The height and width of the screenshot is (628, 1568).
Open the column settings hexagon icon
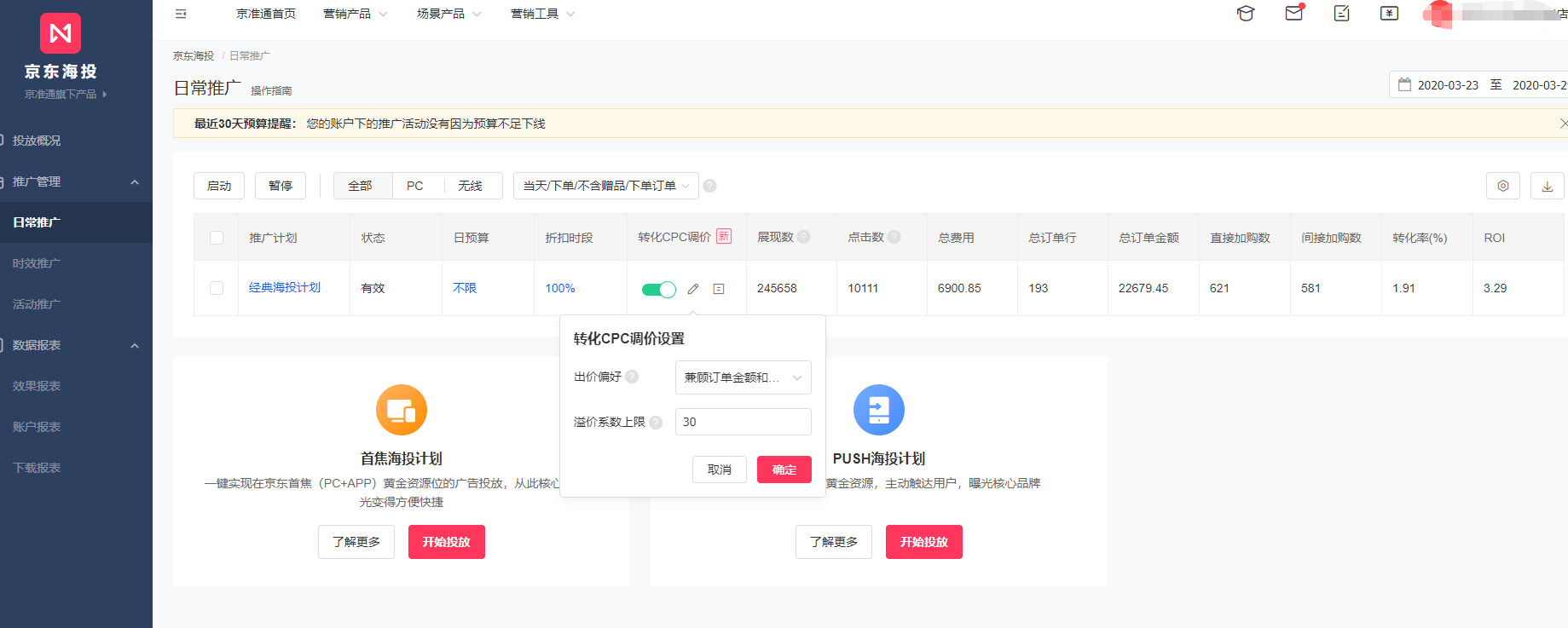(1503, 186)
